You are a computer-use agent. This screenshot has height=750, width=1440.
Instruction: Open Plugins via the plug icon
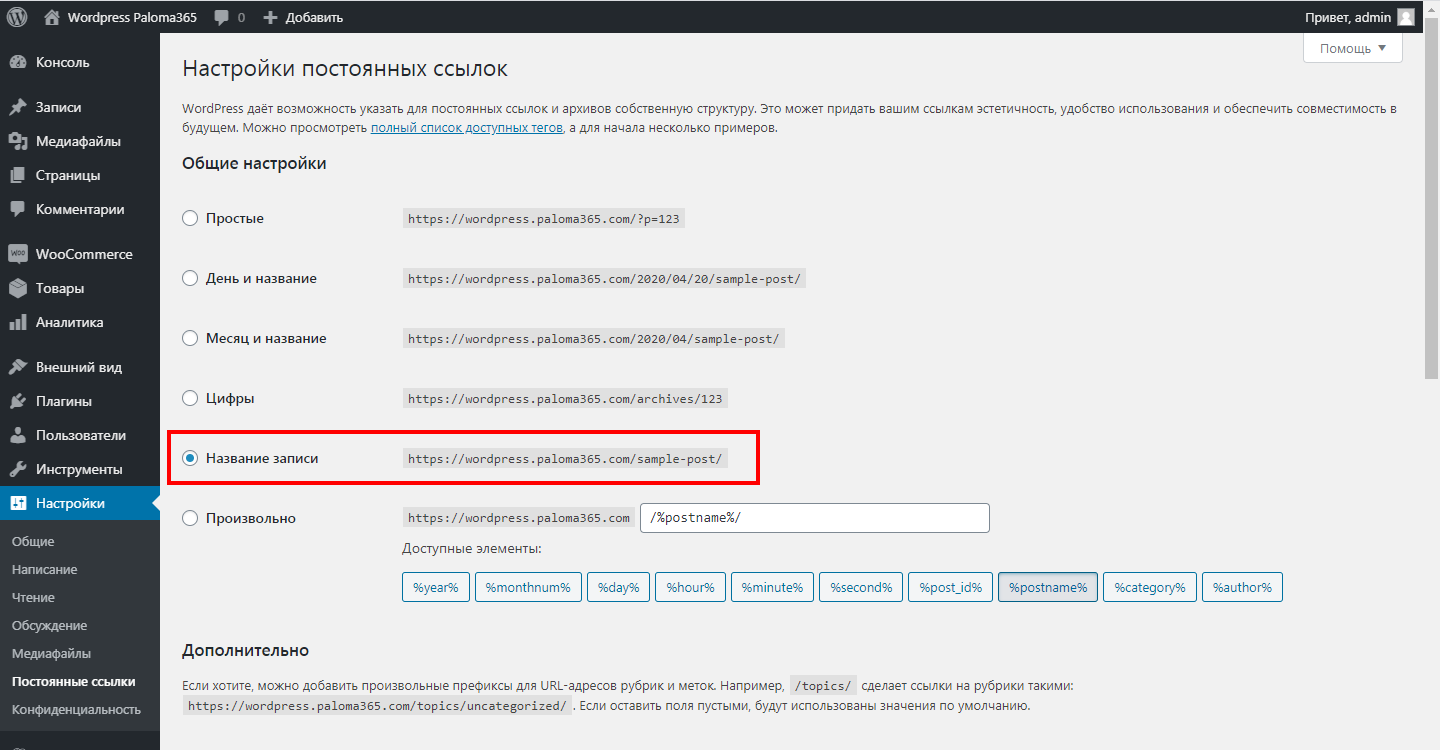pos(17,401)
